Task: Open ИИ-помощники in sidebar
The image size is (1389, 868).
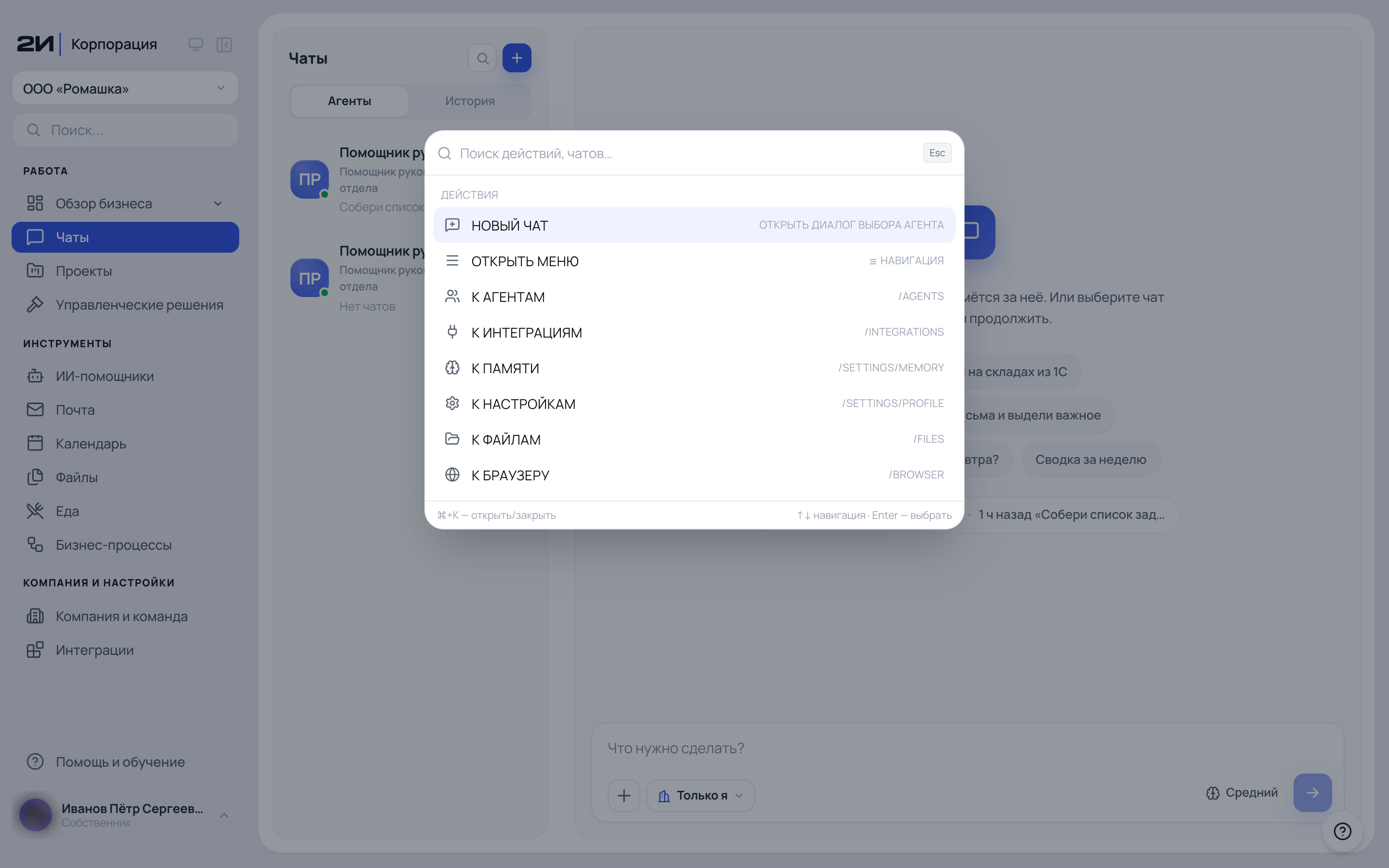Action: [125, 376]
